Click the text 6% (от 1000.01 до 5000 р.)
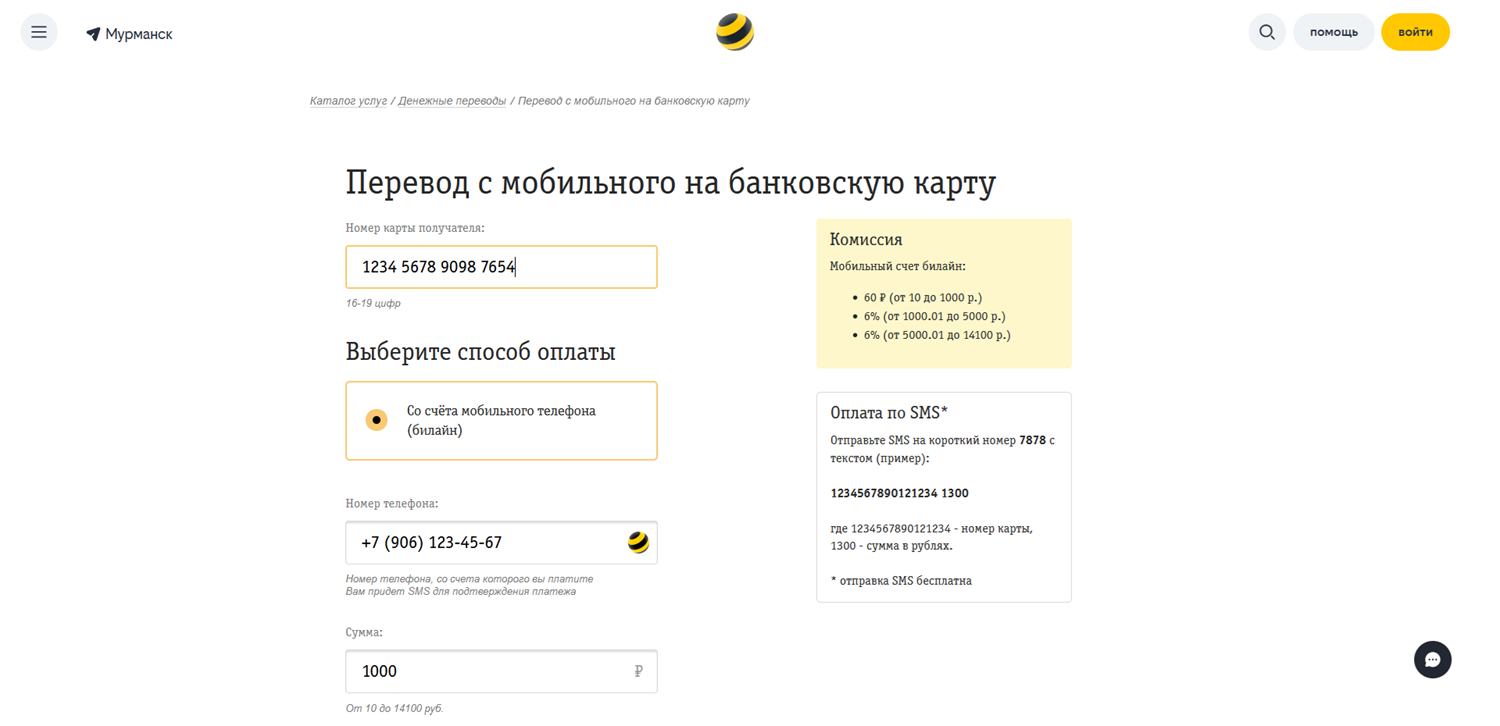The height and width of the screenshot is (726, 1500). pos(935,316)
